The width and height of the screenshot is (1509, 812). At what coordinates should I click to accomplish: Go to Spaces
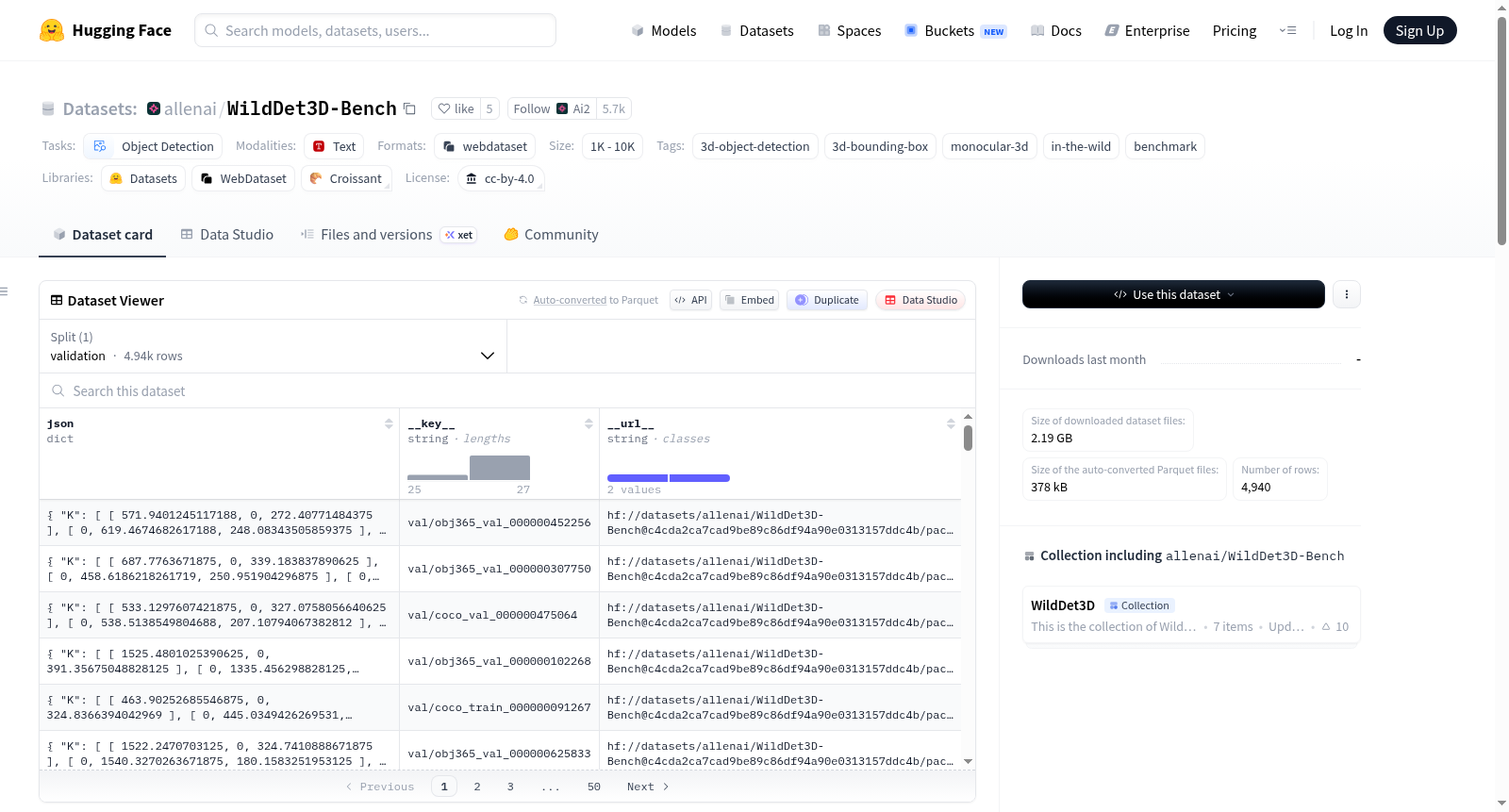tap(849, 30)
